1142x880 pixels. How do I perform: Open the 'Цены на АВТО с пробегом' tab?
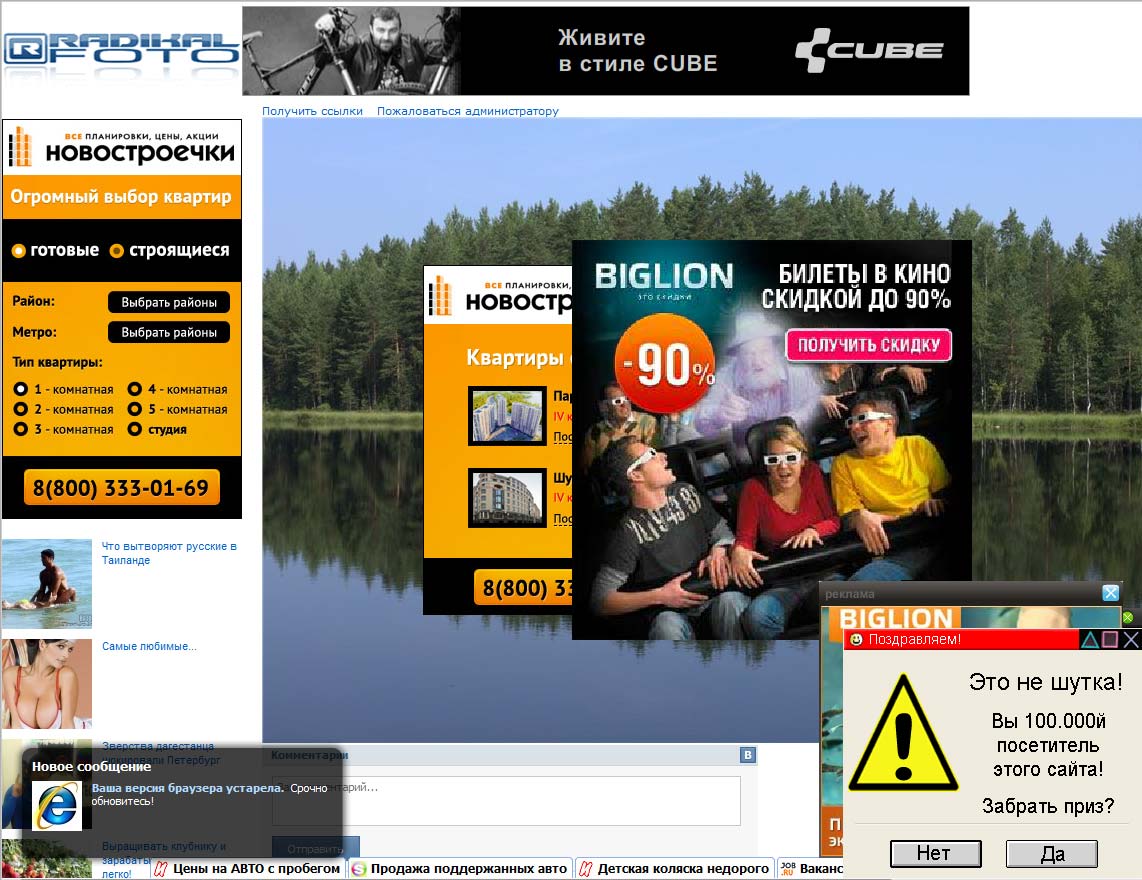[x=247, y=869]
